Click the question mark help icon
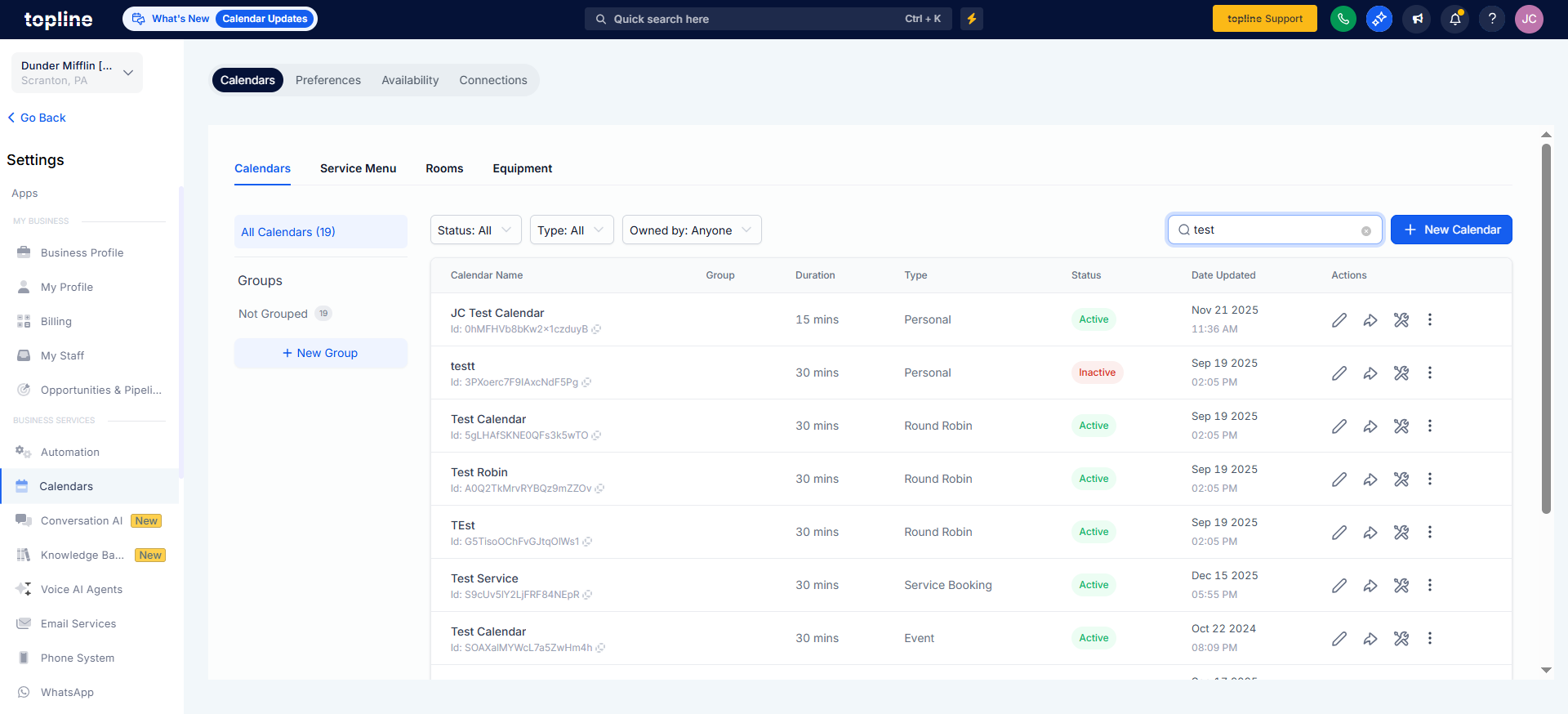 tap(1492, 19)
